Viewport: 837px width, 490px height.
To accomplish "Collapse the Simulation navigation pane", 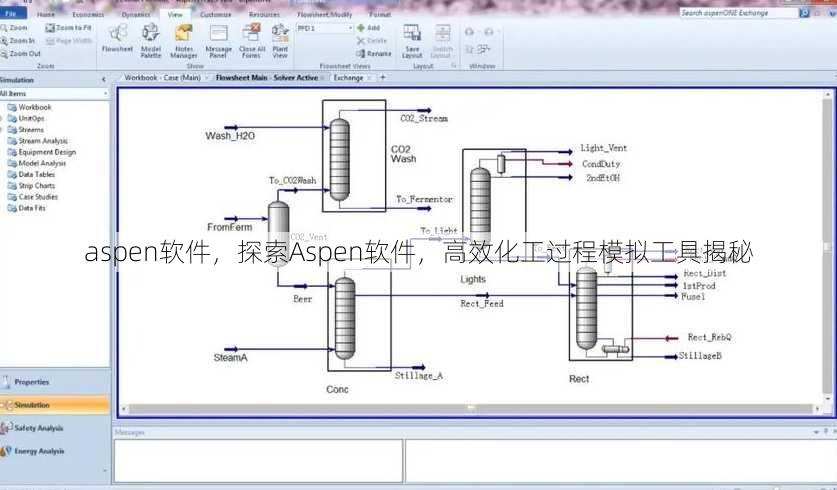I will pos(104,80).
